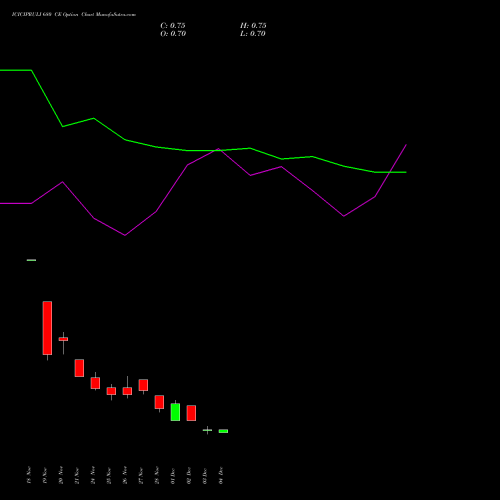Click the high value H: 0.75

coord(253,26)
